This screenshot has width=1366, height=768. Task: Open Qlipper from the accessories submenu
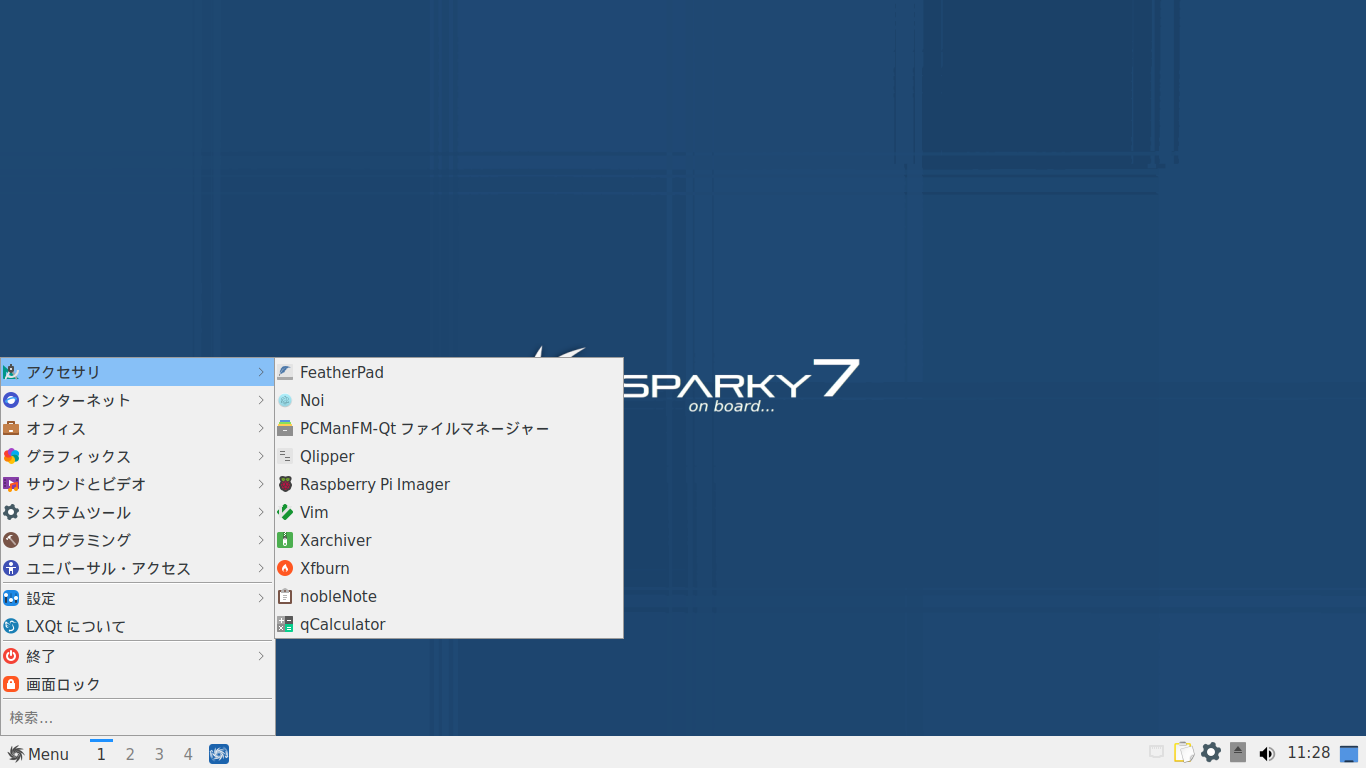tap(449, 456)
